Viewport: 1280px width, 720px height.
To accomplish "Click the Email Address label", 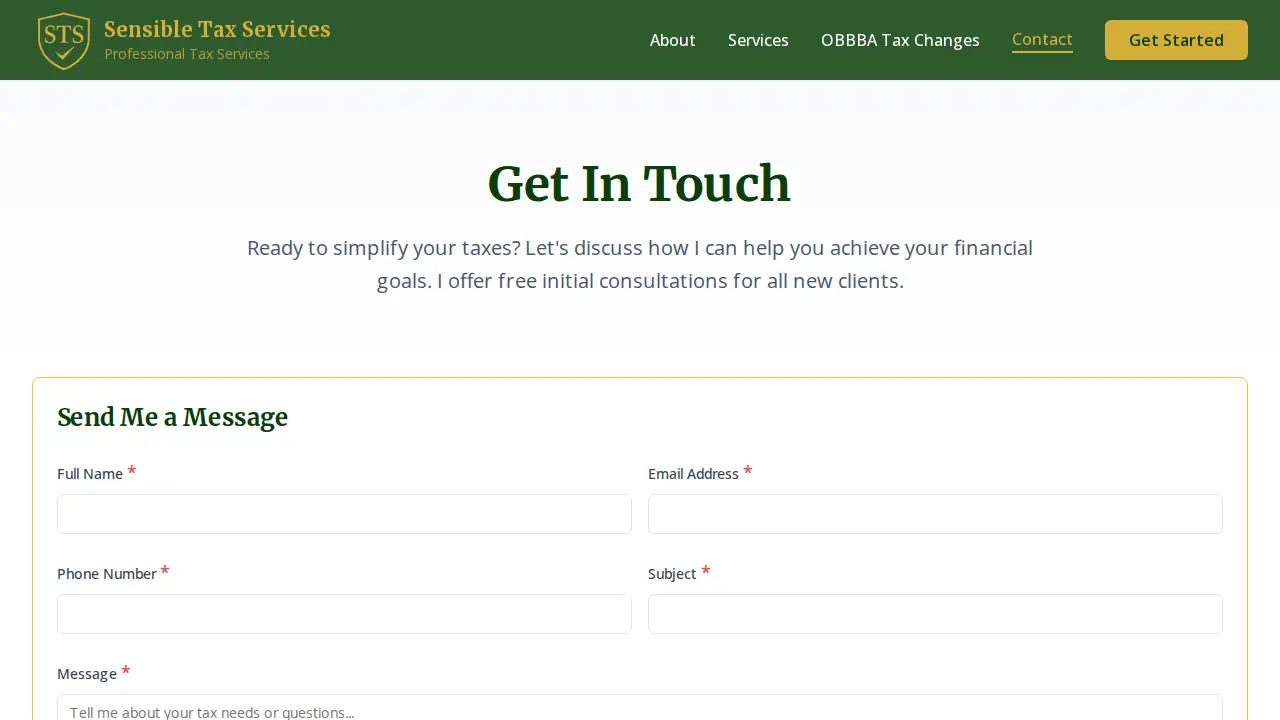I will point(693,474).
